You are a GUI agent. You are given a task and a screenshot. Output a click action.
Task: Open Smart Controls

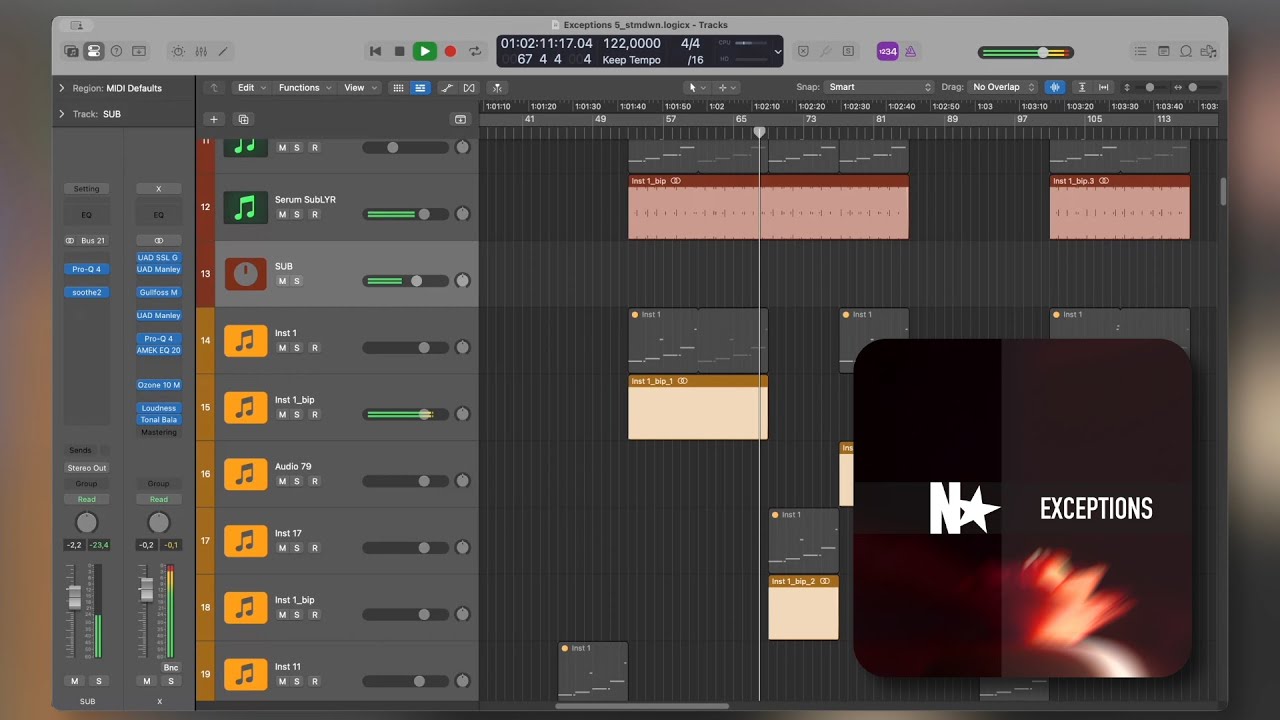(x=178, y=51)
